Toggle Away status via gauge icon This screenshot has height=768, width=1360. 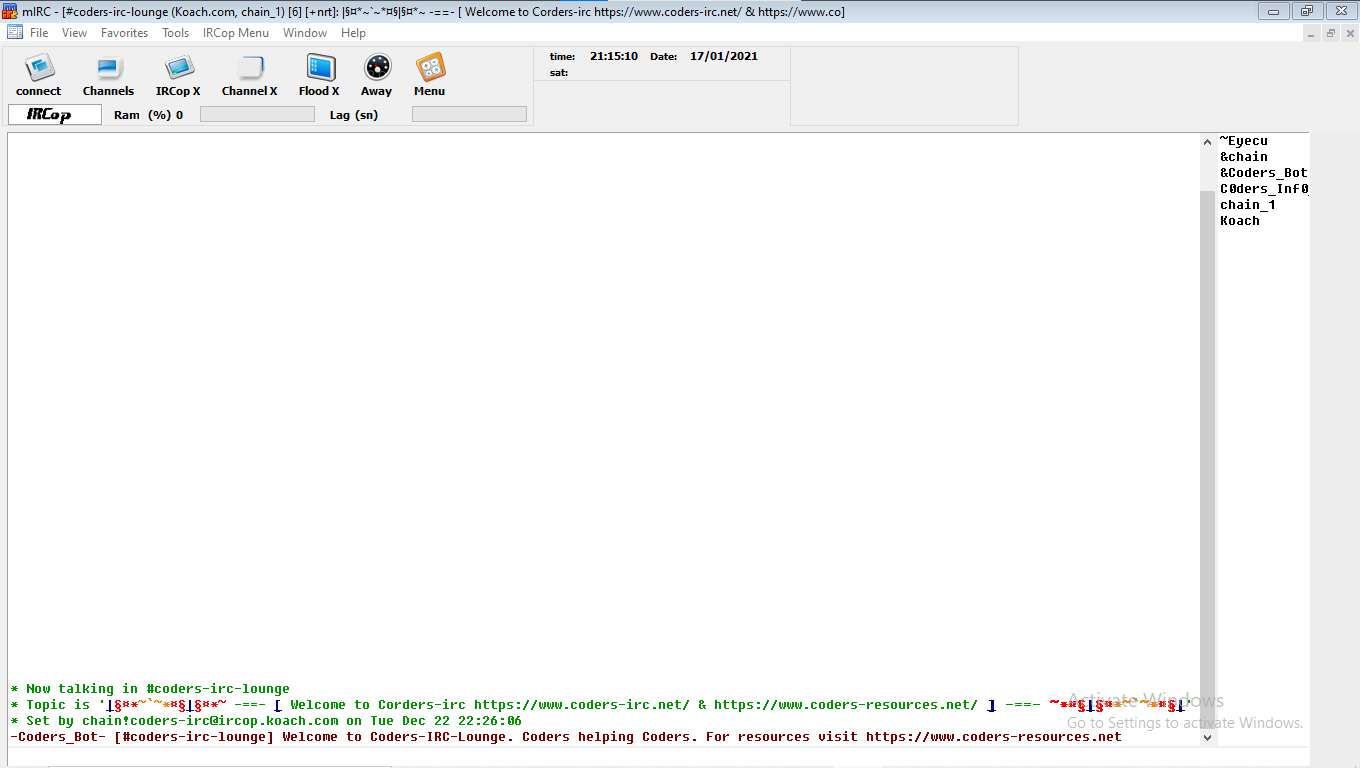click(377, 68)
